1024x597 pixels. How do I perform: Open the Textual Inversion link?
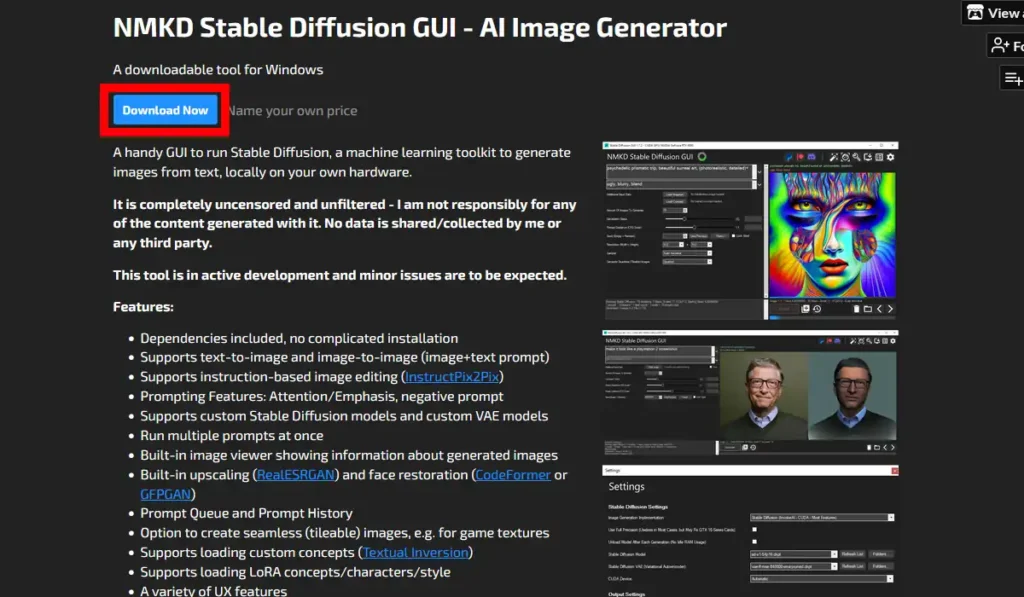(x=415, y=553)
